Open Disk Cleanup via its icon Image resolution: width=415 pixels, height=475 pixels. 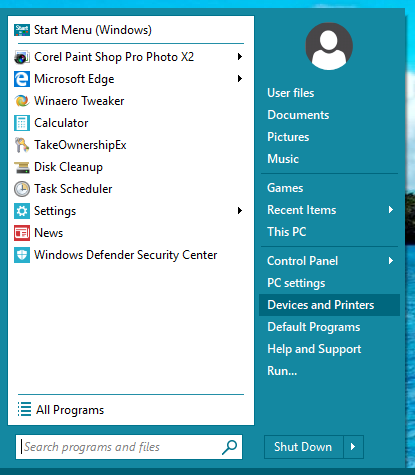click(22, 167)
